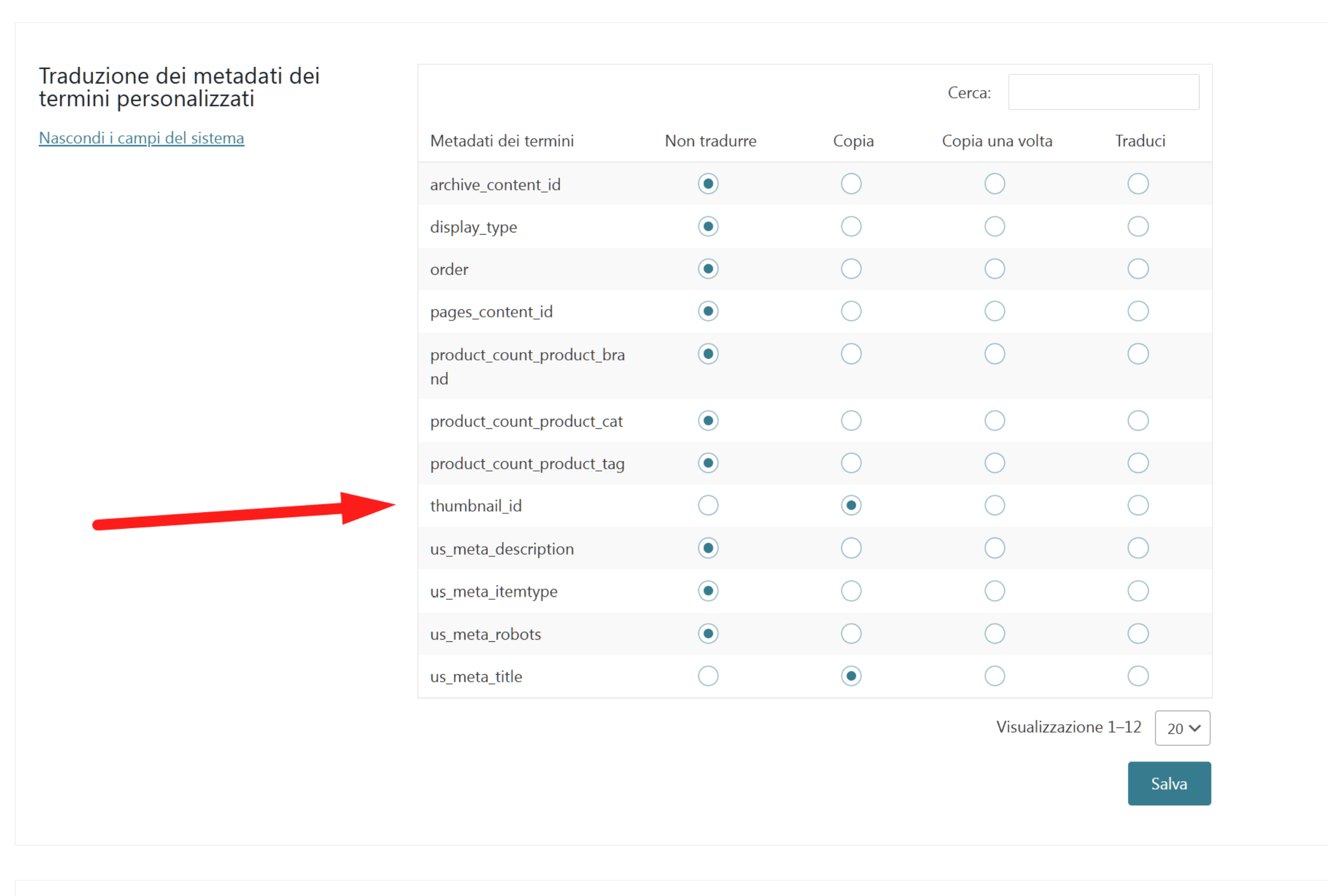Set product_count_product_brand to Copia

(x=851, y=354)
